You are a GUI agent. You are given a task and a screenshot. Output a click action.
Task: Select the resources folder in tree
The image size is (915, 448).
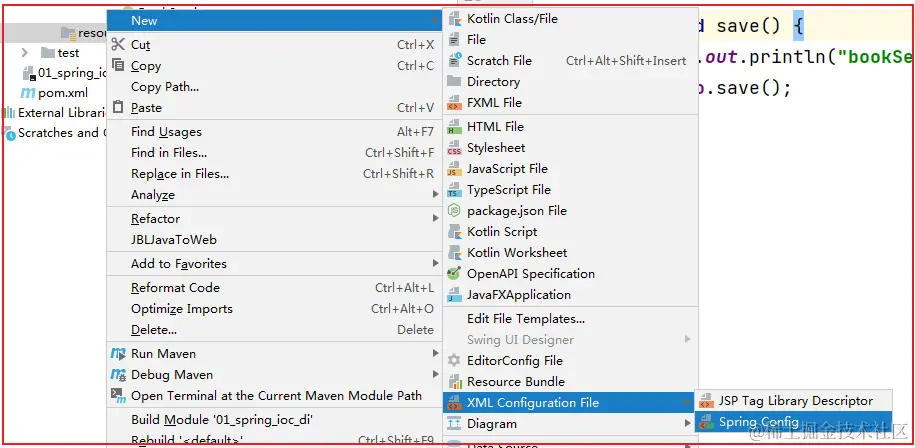click(x=92, y=33)
